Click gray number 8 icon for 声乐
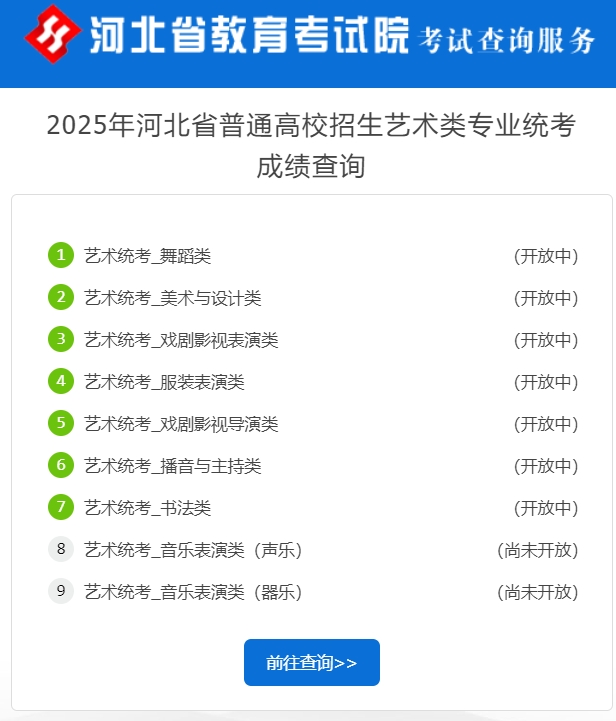The width and height of the screenshot is (616, 721). click(61, 550)
